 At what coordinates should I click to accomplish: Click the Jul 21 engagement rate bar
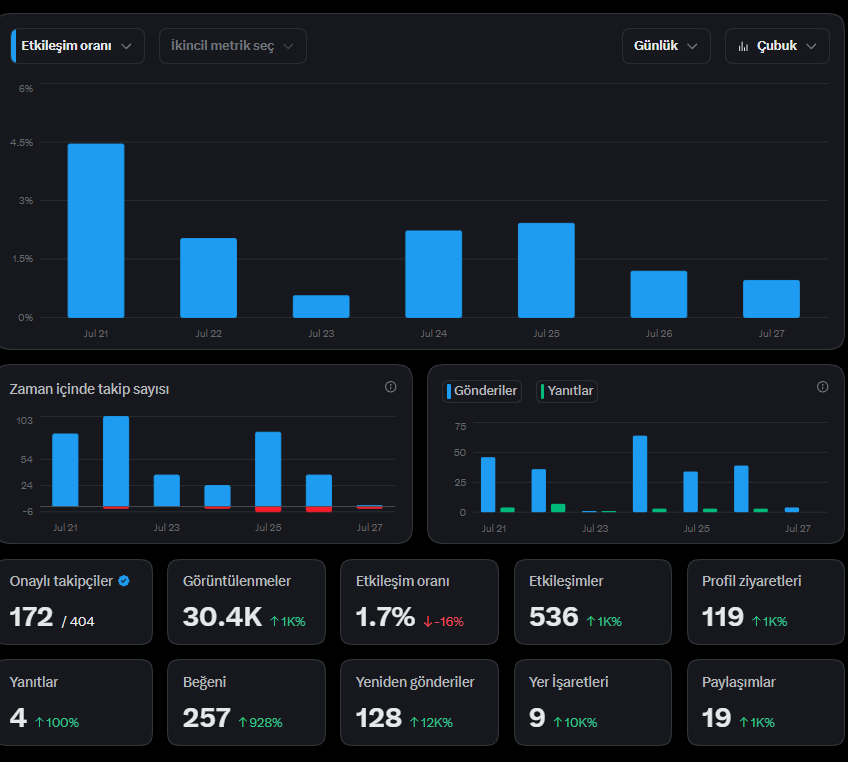(96, 230)
